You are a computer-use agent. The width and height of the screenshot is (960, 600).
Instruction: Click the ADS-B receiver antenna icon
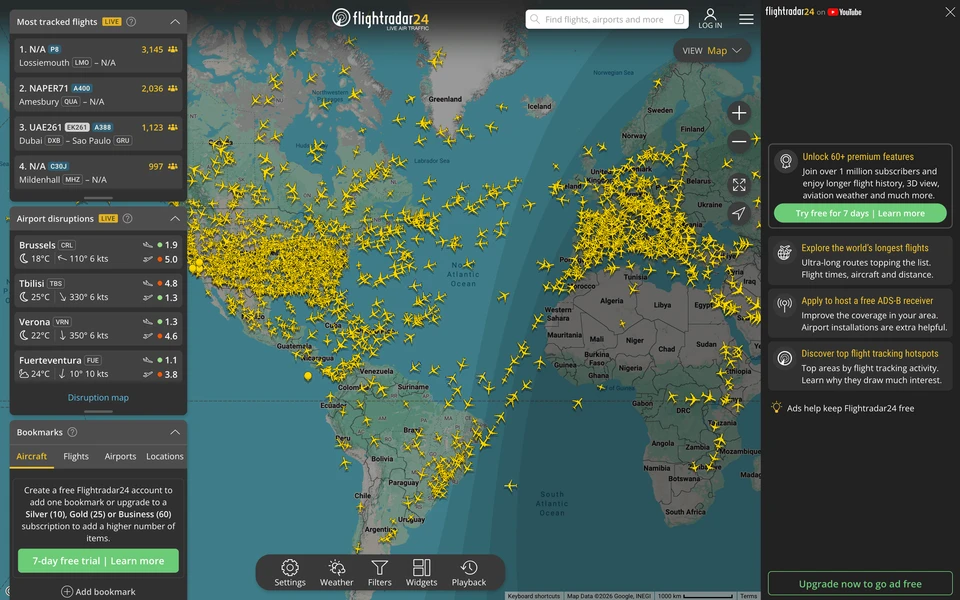click(x=784, y=305)
